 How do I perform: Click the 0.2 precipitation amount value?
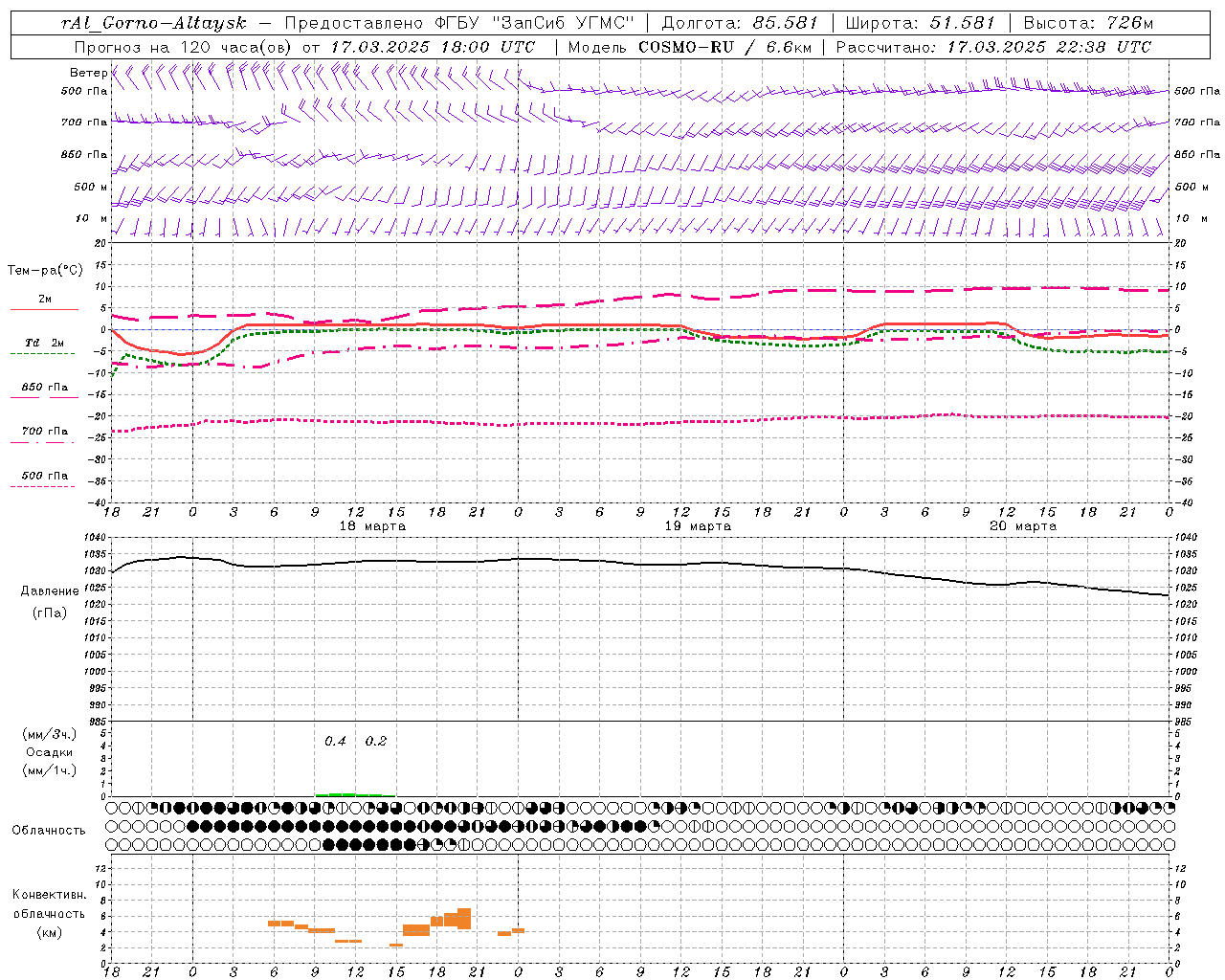tap(376, 742)
